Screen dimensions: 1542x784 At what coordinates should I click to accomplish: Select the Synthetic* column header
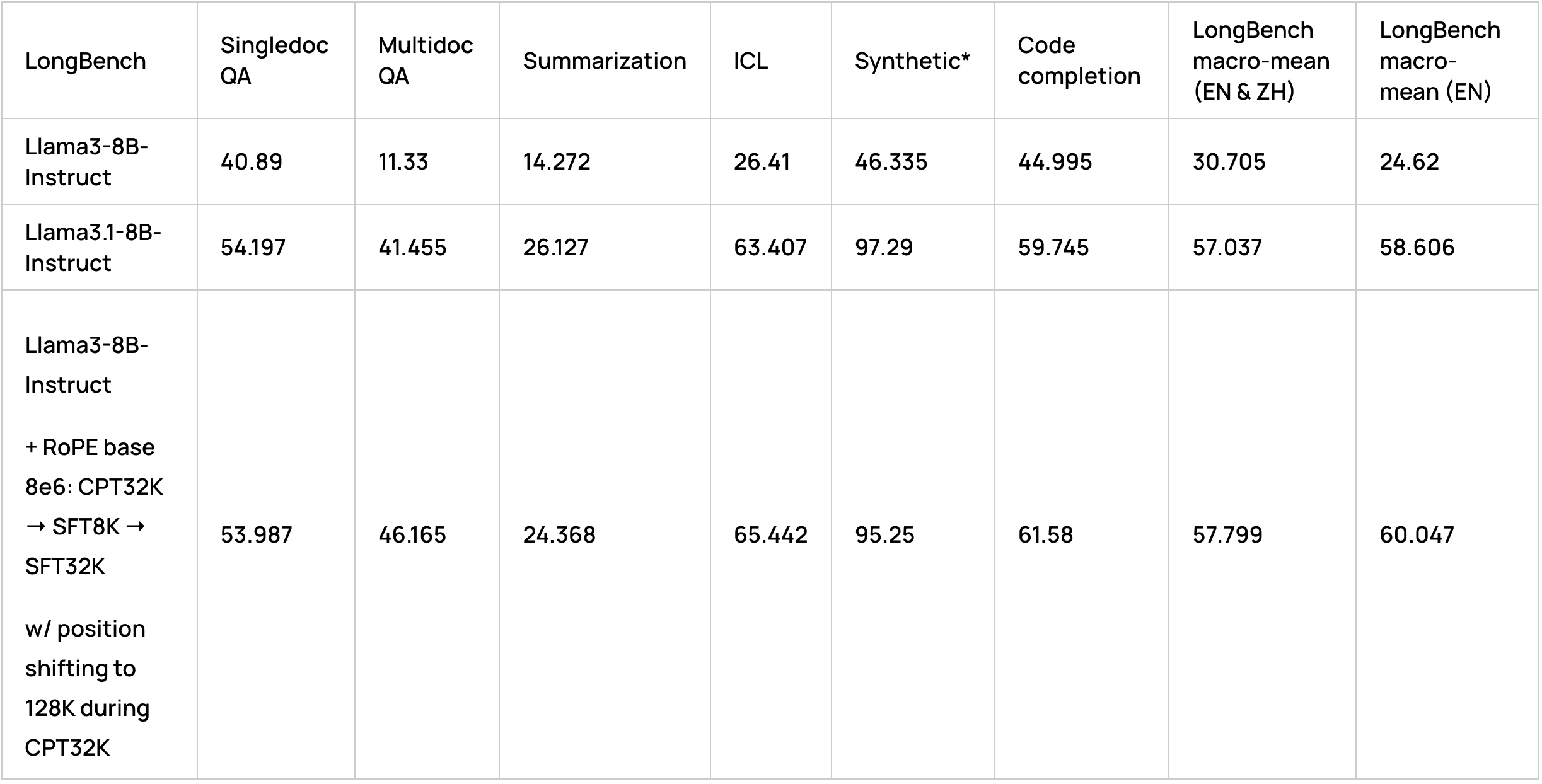pyautogui.click(x=912, y=61)
